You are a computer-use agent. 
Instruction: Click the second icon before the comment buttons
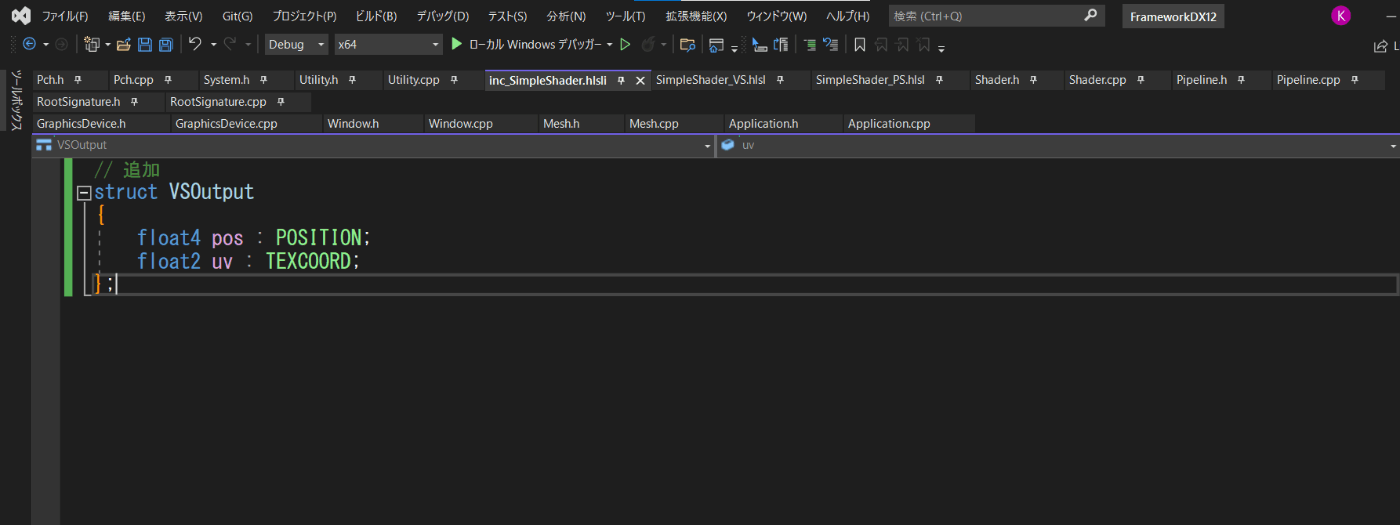pos(781,44)
